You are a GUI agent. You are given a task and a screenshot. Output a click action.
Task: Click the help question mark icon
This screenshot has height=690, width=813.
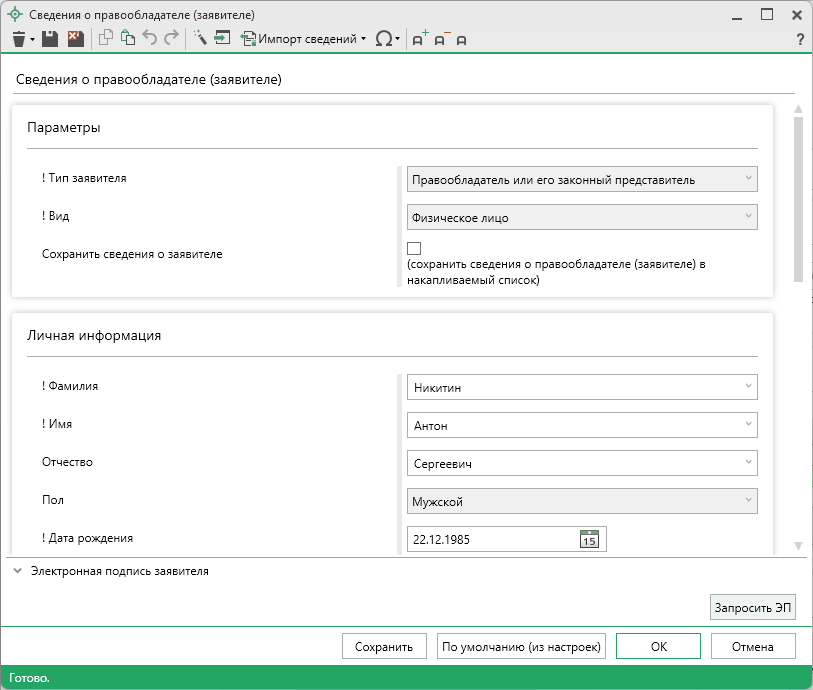800,40
